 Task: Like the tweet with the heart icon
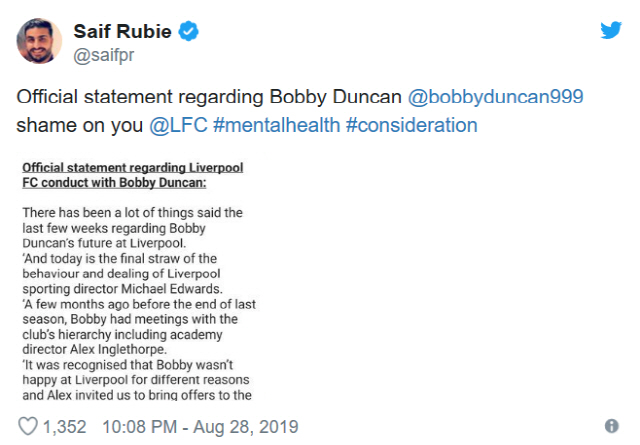click(x=28, y=426)
